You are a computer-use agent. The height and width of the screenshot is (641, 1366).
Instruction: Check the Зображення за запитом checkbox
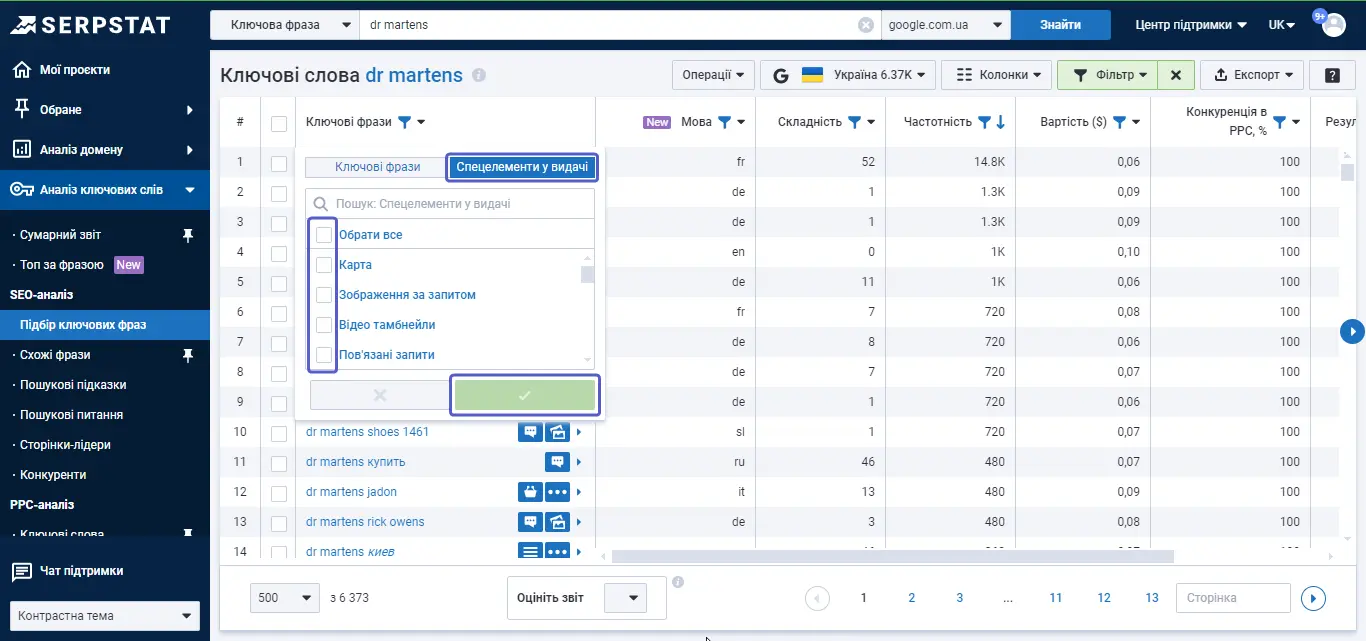tap(324, 295)
